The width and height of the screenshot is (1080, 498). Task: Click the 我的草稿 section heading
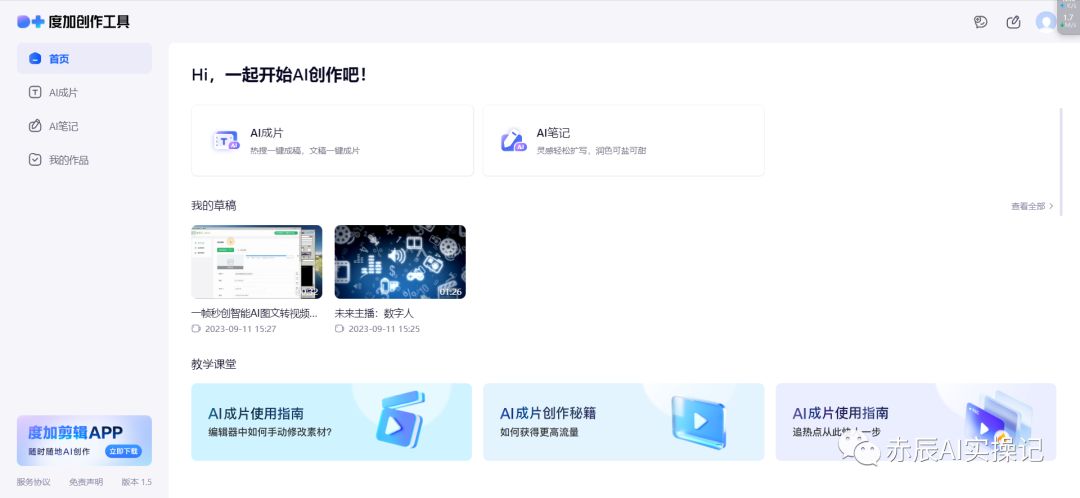pos(214,205)
